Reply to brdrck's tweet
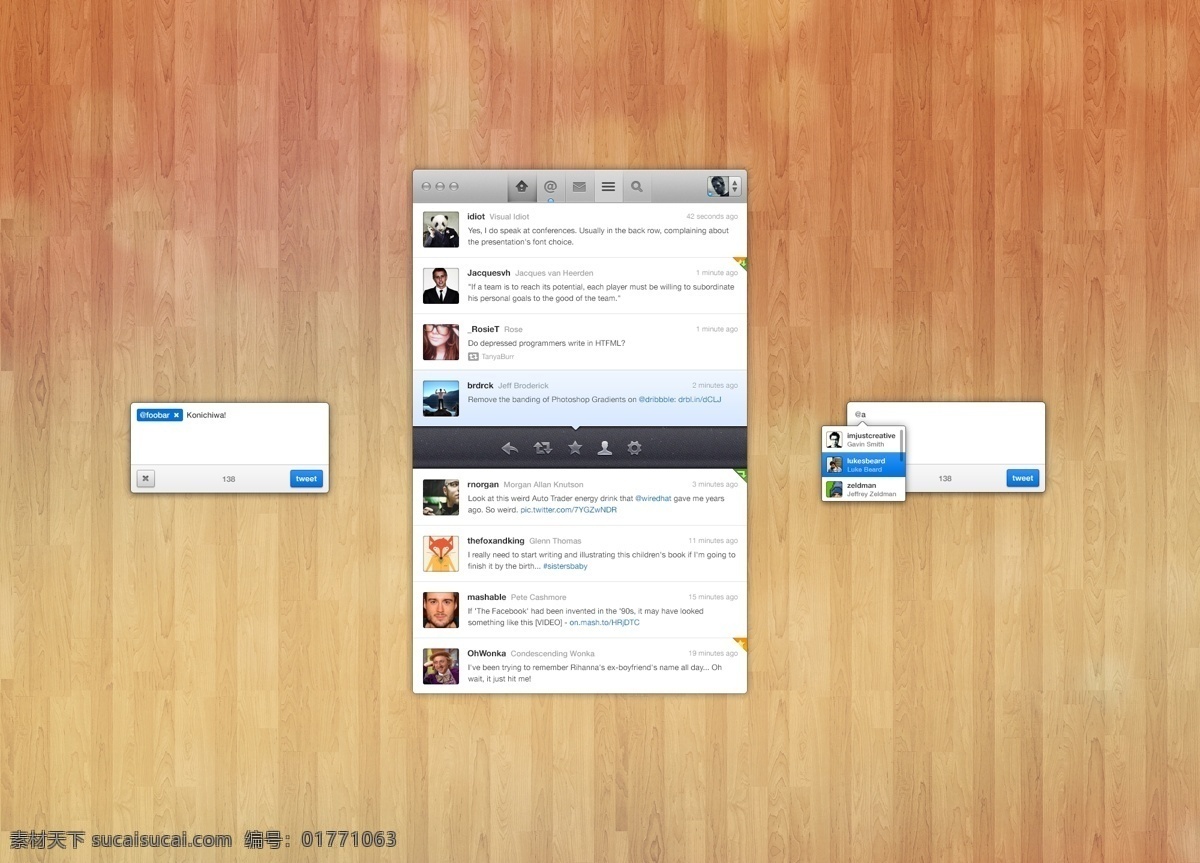Viewport: 1200px width, 863px height. point(510,448)
